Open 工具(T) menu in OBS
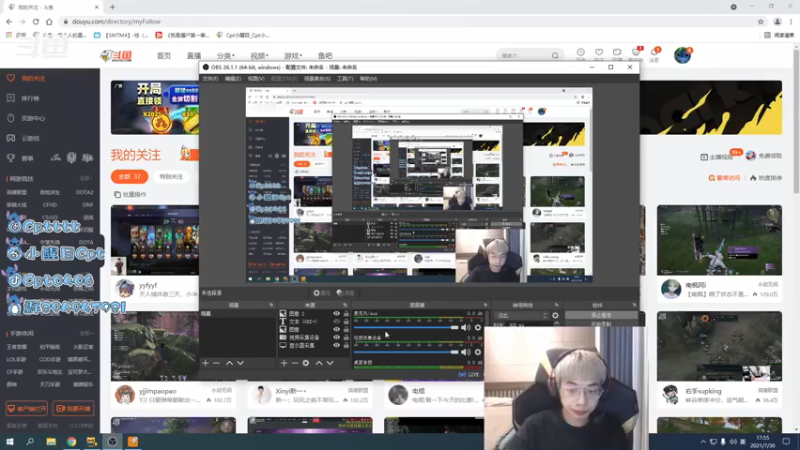The width and height of the screenshot is (800, 450). coord(345,79)
